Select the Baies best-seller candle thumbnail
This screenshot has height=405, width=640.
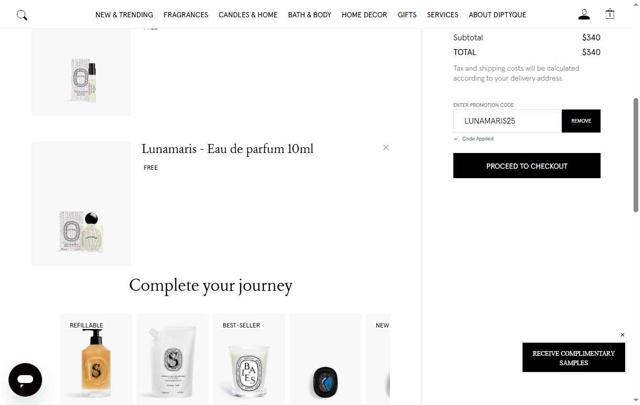[249, 359]
